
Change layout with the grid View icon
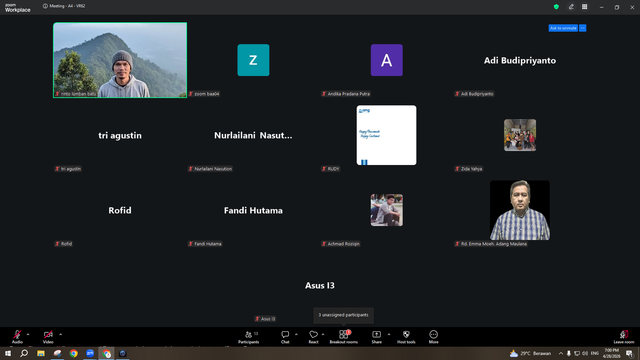click(584, 7)
